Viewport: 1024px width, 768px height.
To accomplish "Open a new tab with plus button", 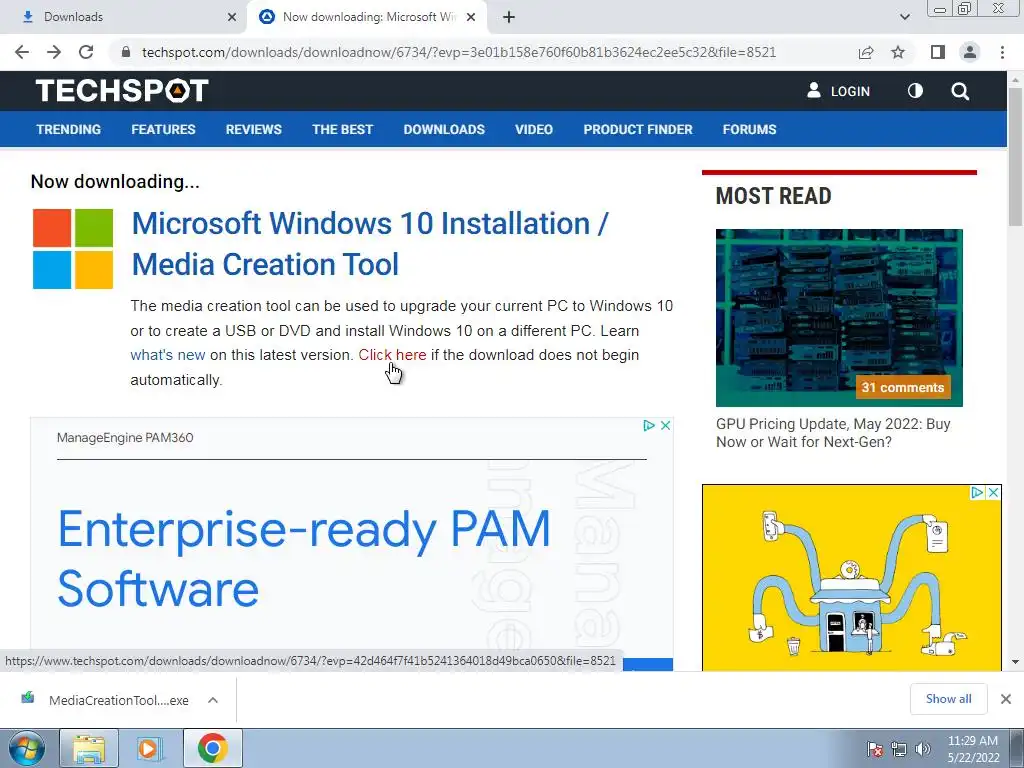I will tap(509, 17).
